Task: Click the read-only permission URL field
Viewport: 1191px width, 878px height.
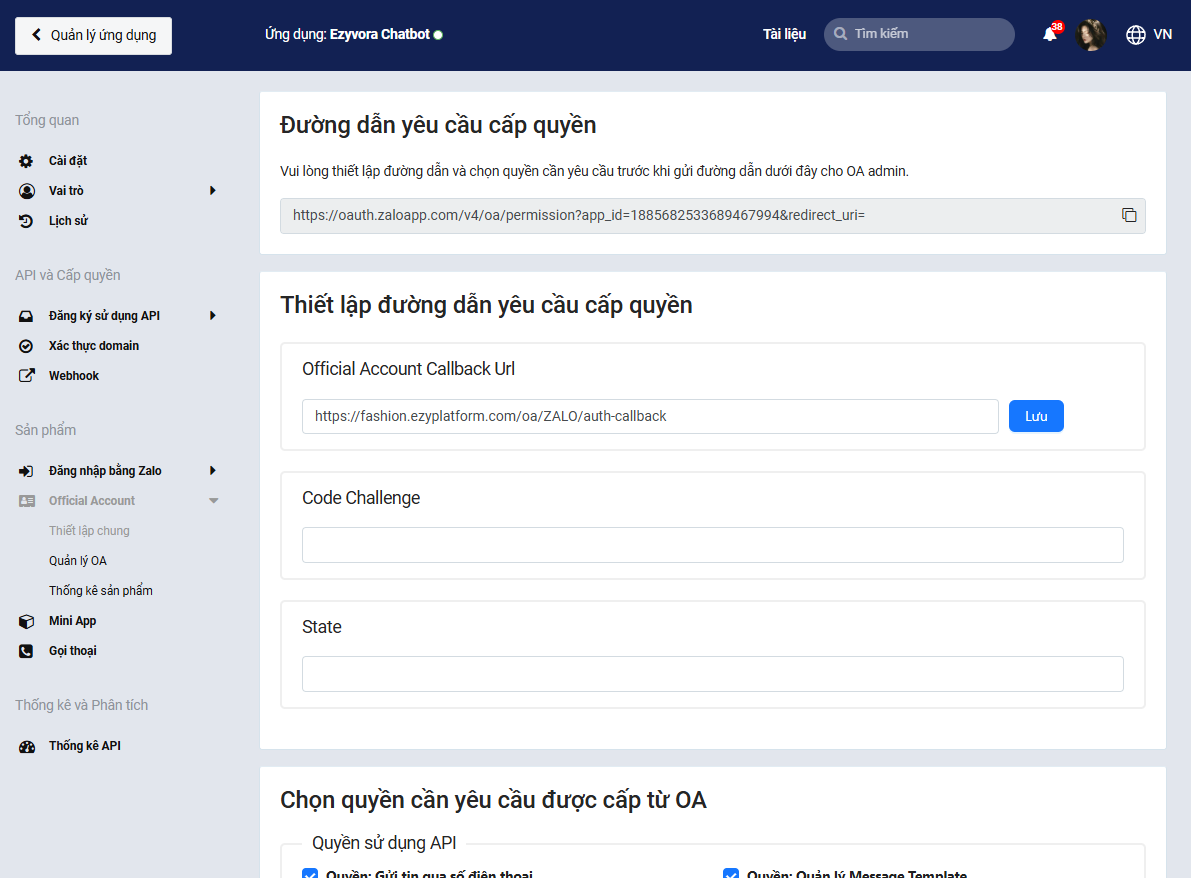Action: click(712, 216)
